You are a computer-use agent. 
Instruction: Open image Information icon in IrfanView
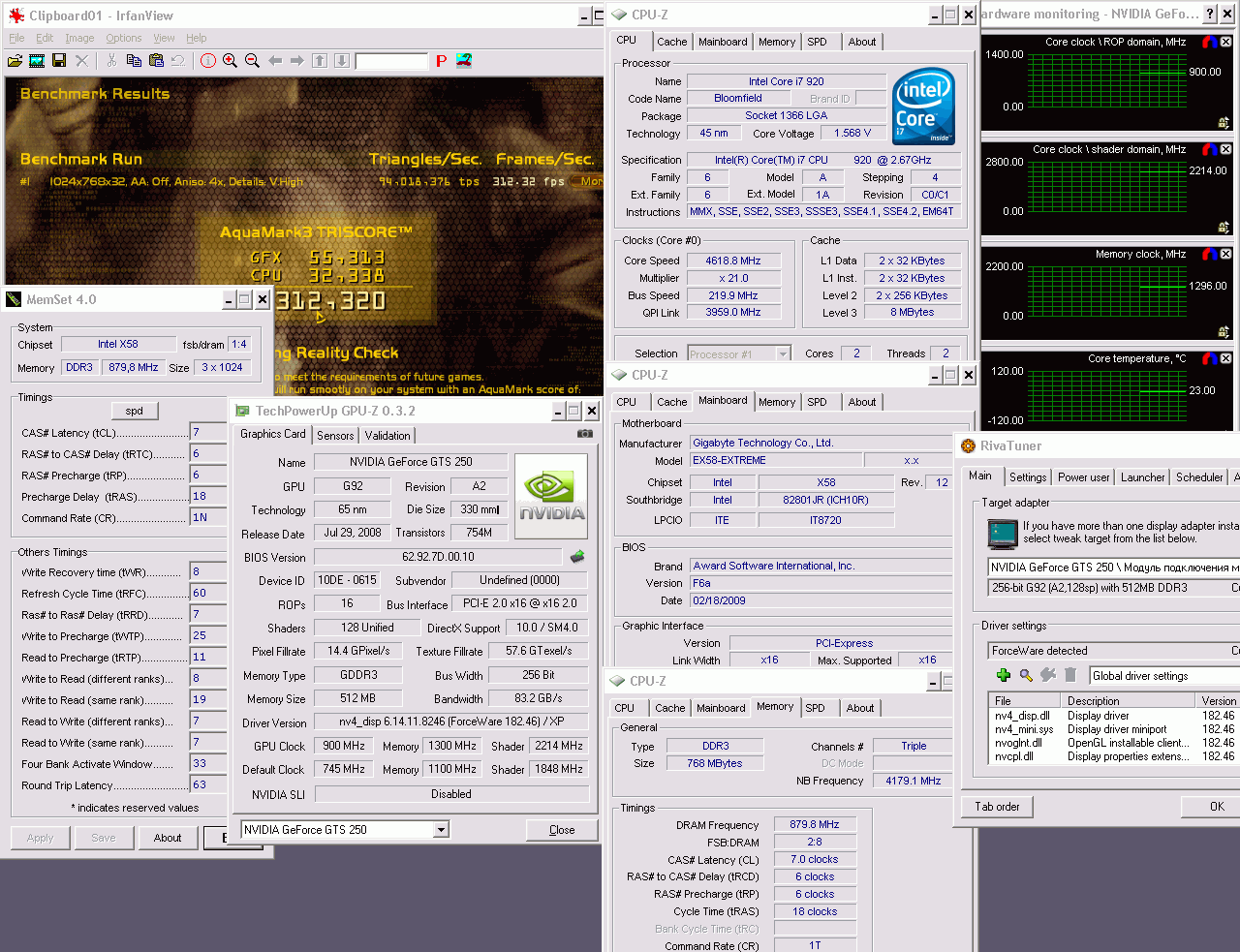(x=207, y=61)
